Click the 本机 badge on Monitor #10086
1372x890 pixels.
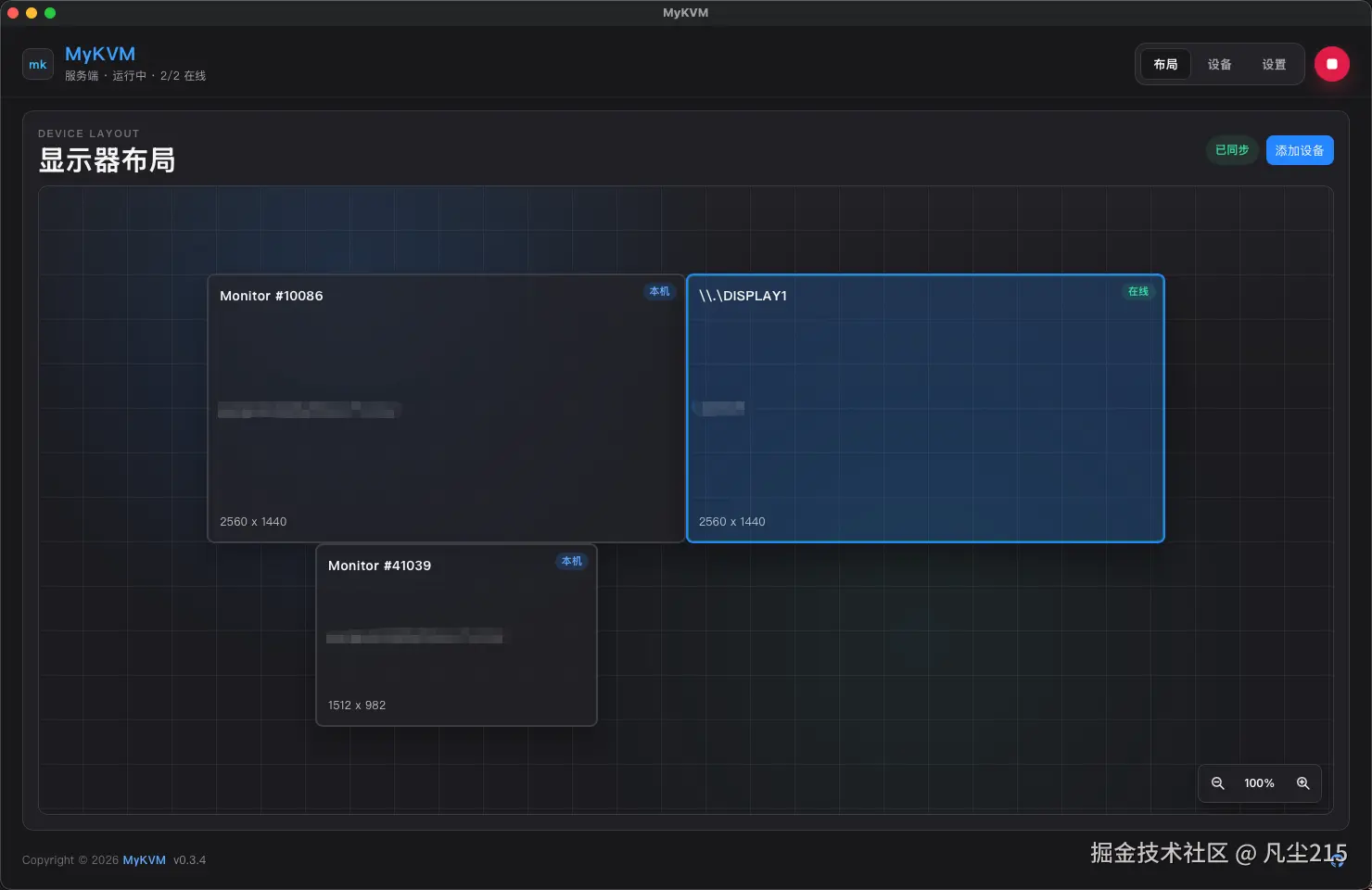(x=659, y=291)
